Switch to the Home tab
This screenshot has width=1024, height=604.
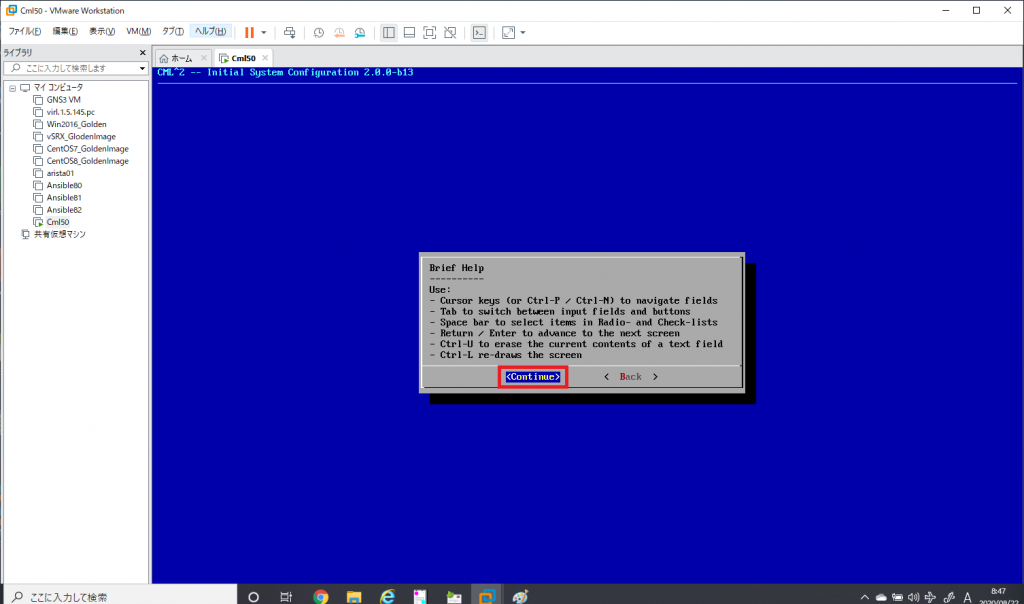click(180, 57)
